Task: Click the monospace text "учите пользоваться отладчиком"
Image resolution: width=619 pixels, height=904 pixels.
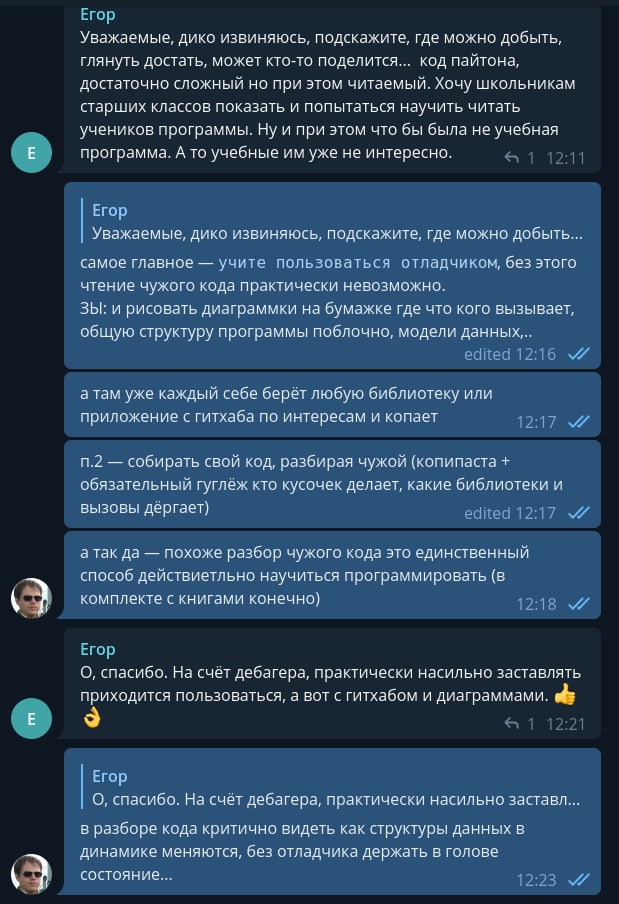Action: pos(357,262)
